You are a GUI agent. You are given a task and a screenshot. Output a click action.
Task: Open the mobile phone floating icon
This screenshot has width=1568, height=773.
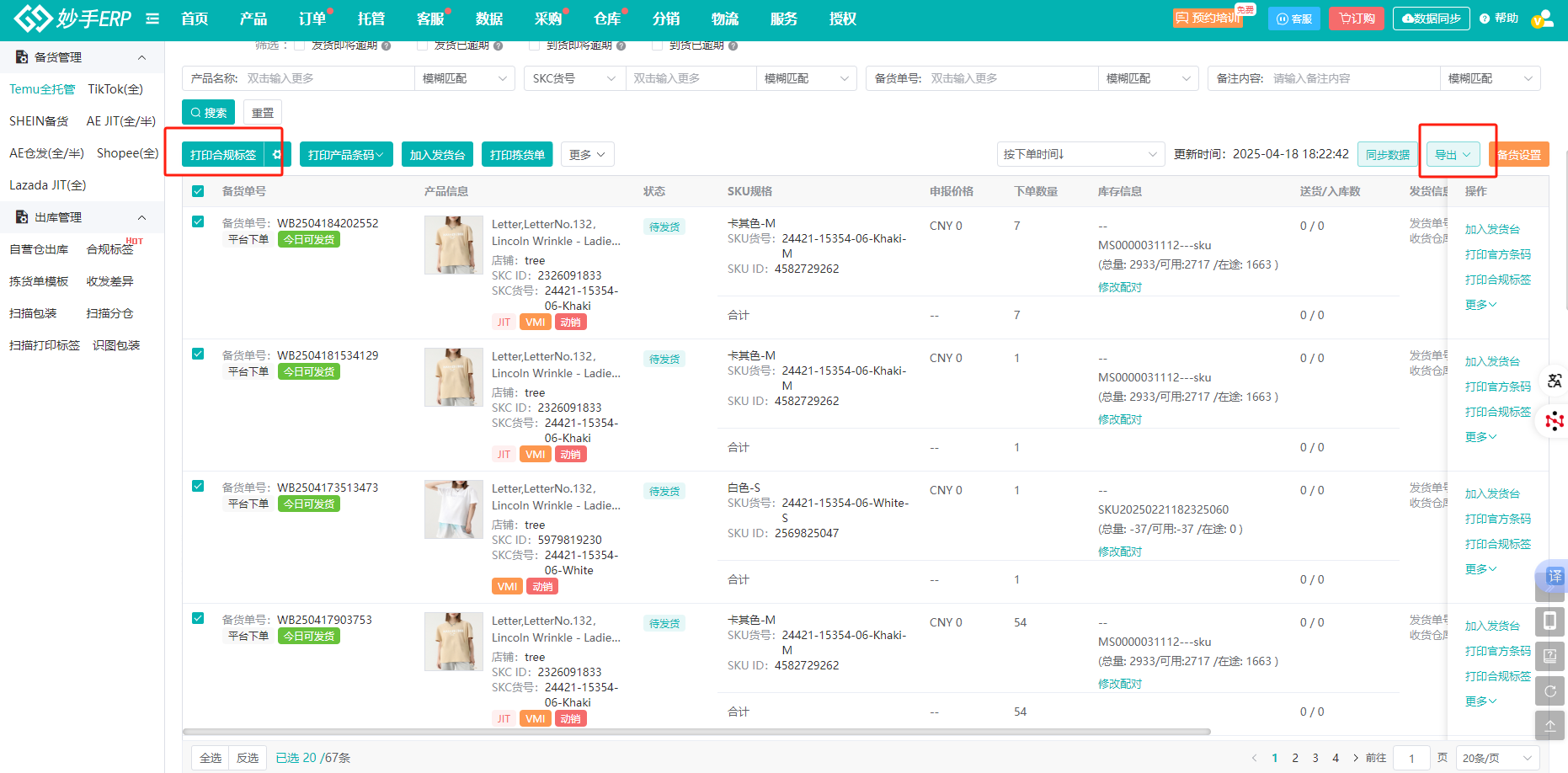pos(1549,621)
